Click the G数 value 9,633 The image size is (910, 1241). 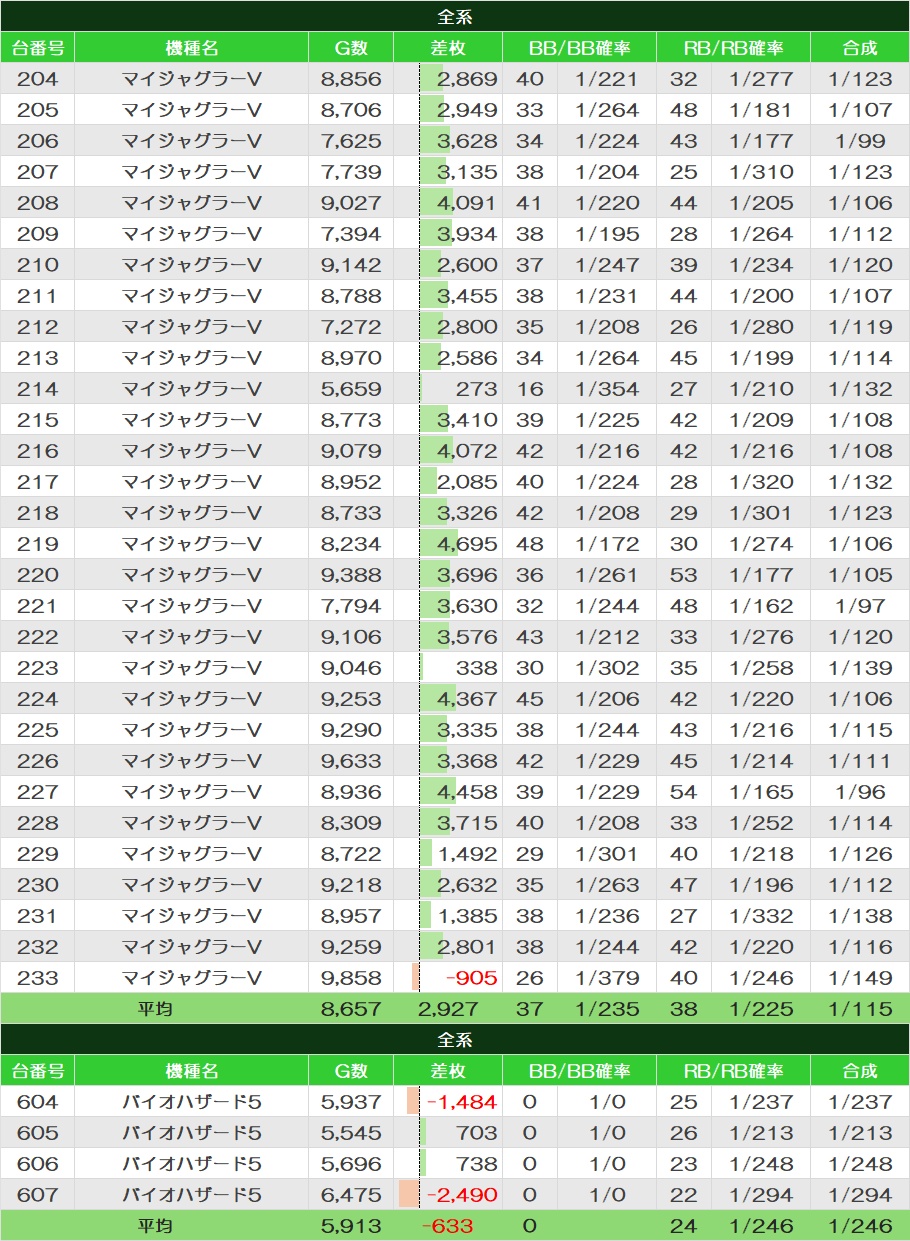pos(351,761)
